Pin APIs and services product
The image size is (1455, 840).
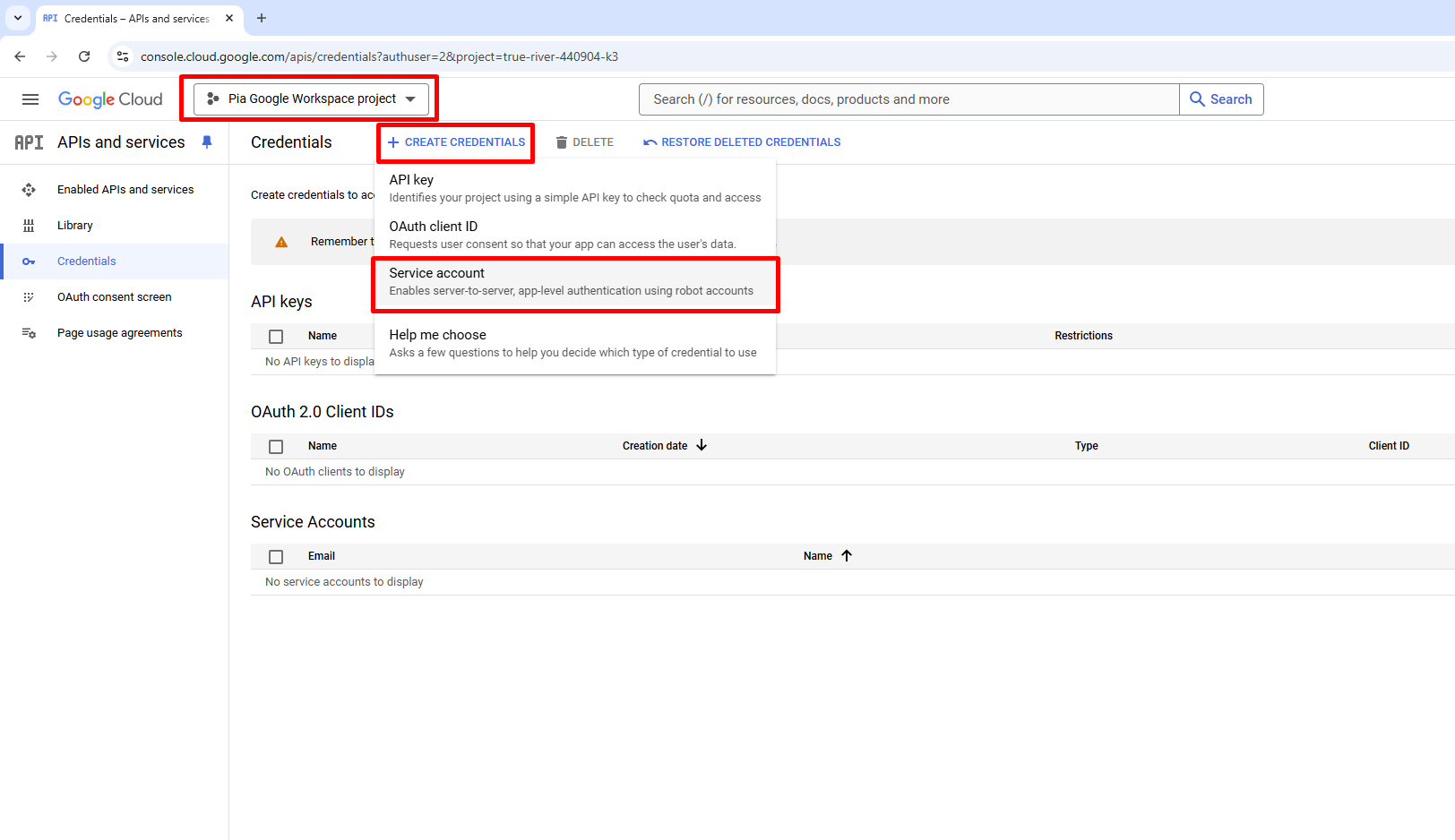207,142
